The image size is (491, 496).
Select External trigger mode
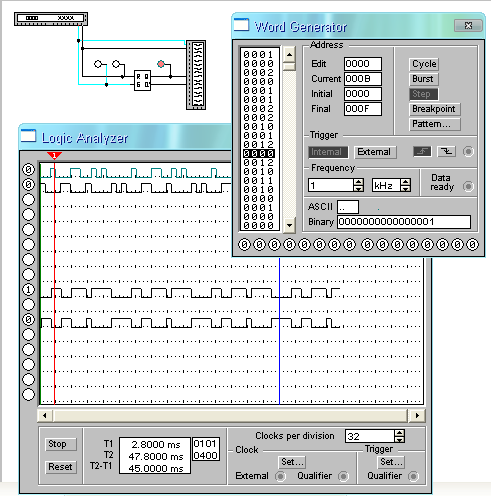(375, 152)
